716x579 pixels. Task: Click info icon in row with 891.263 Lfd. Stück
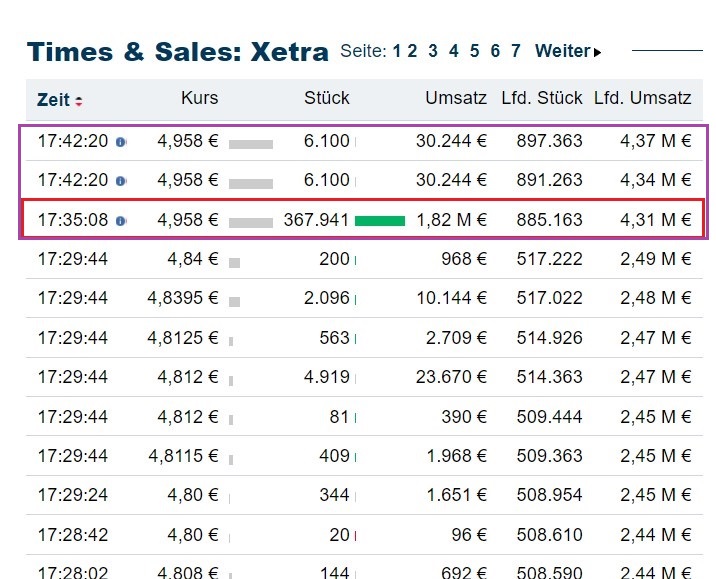click(121, 181)
